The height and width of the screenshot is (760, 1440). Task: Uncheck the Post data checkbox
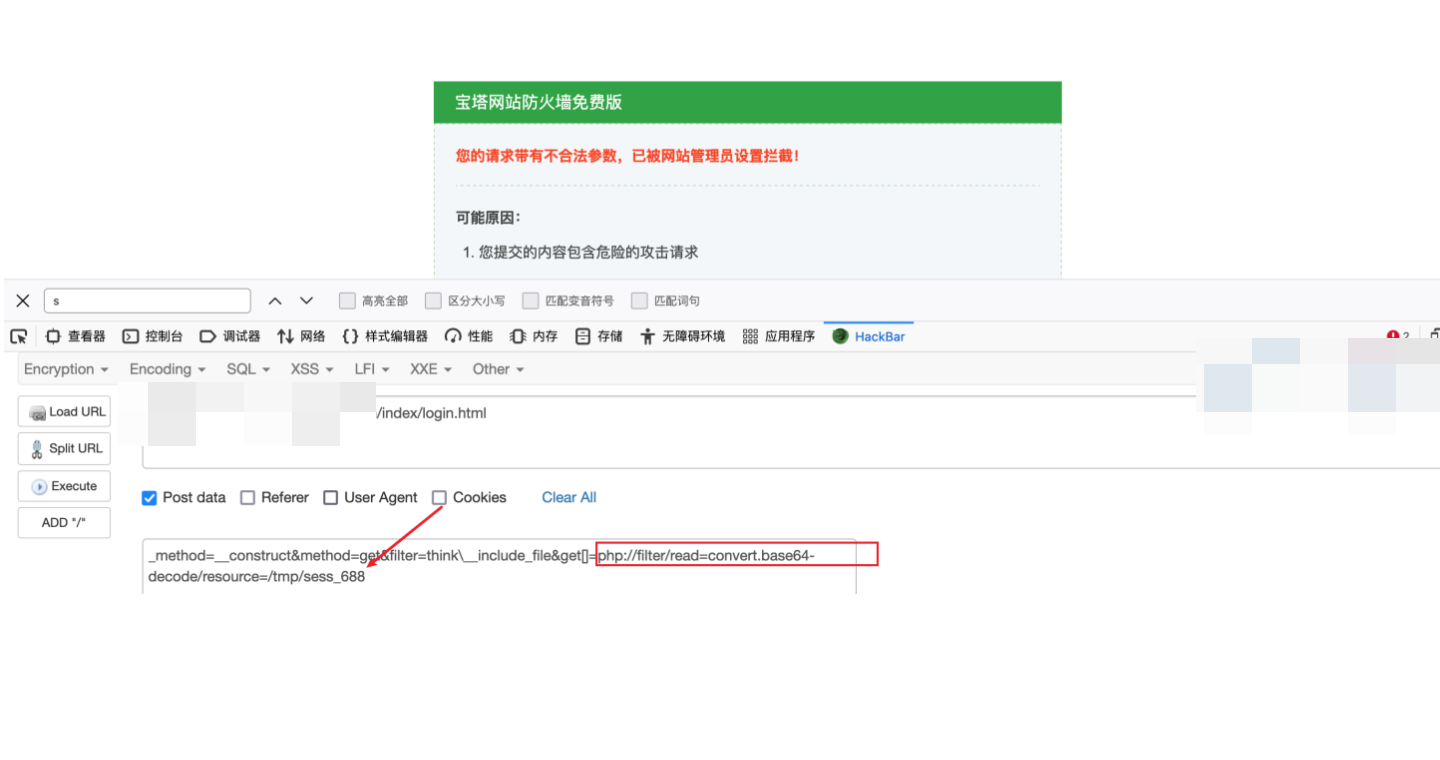tap(150, 497)
